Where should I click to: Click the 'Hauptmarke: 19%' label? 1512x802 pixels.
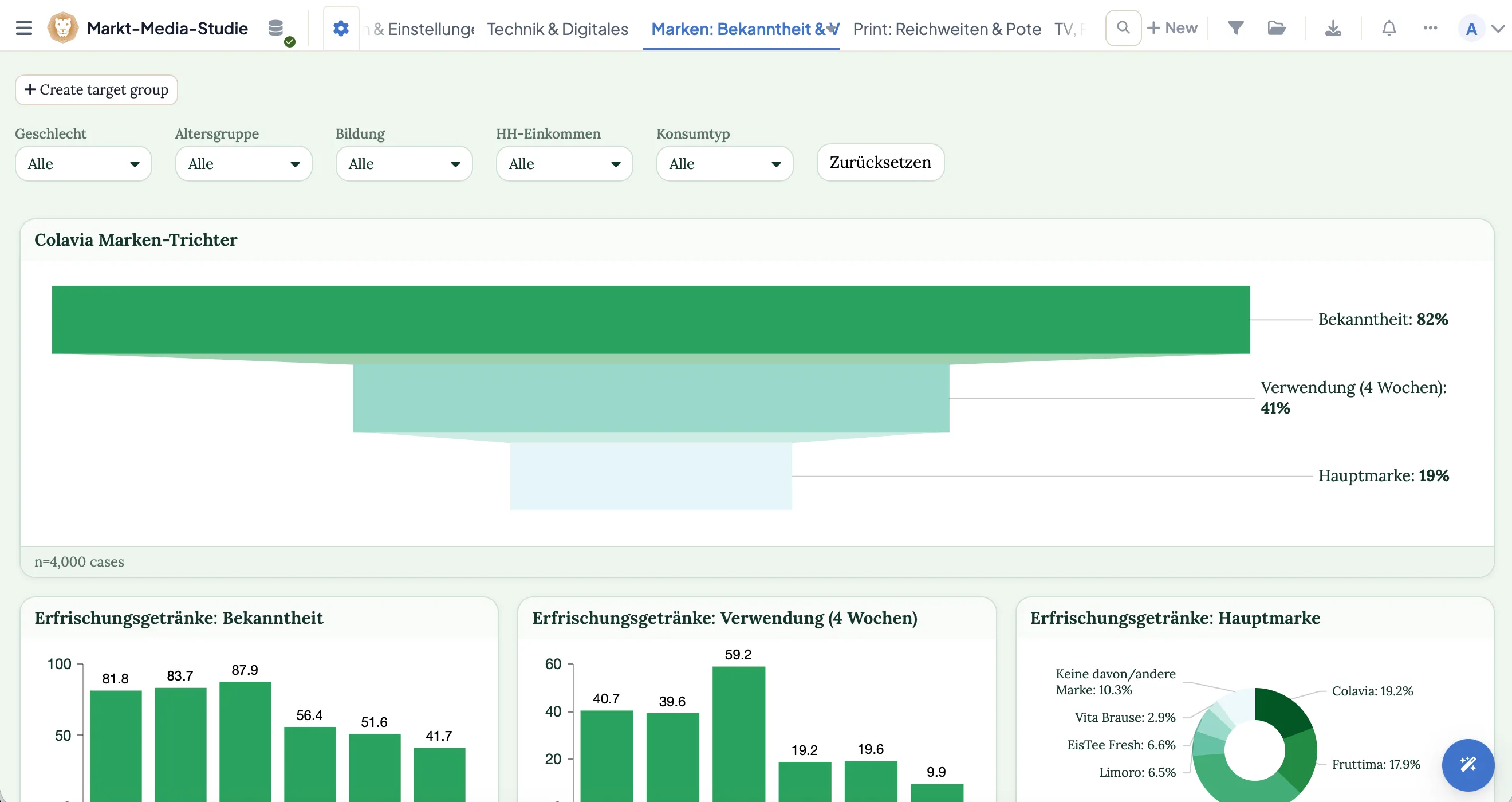coord(1384,475)
